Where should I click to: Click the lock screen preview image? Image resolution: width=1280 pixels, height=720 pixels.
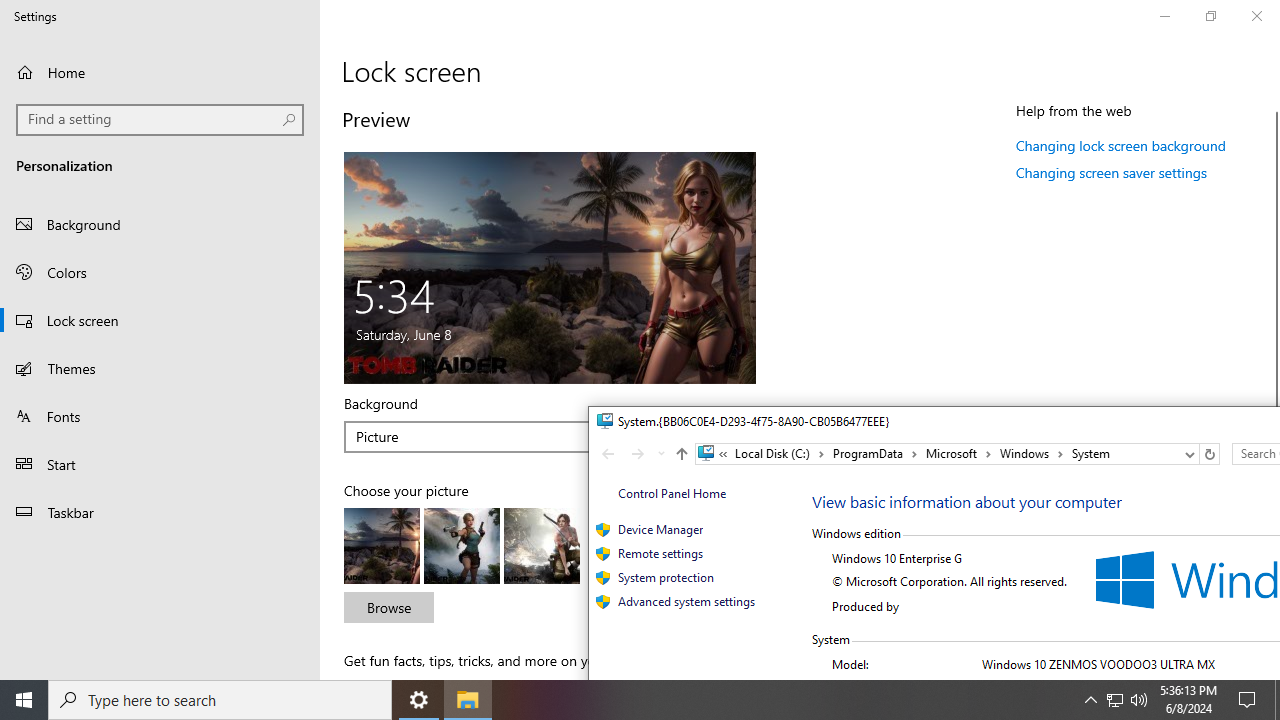(x=550, y=268)
